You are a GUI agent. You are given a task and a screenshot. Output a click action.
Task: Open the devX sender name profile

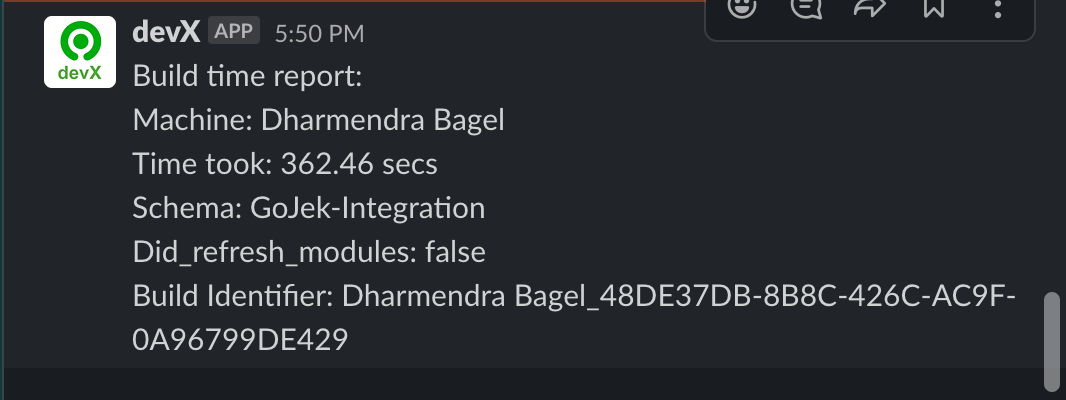pos(166,32)
